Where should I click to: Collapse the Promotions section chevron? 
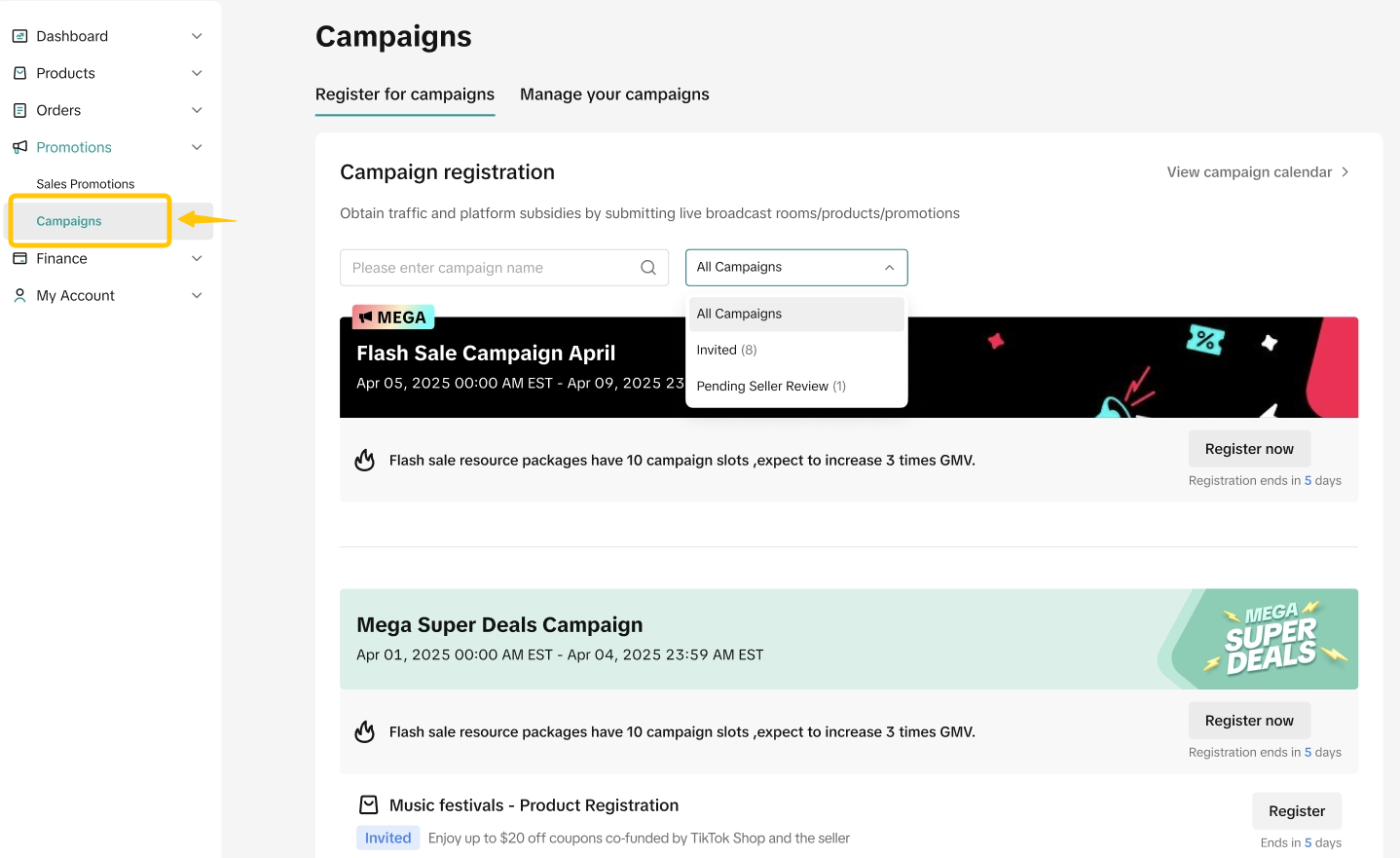point(197,147)
